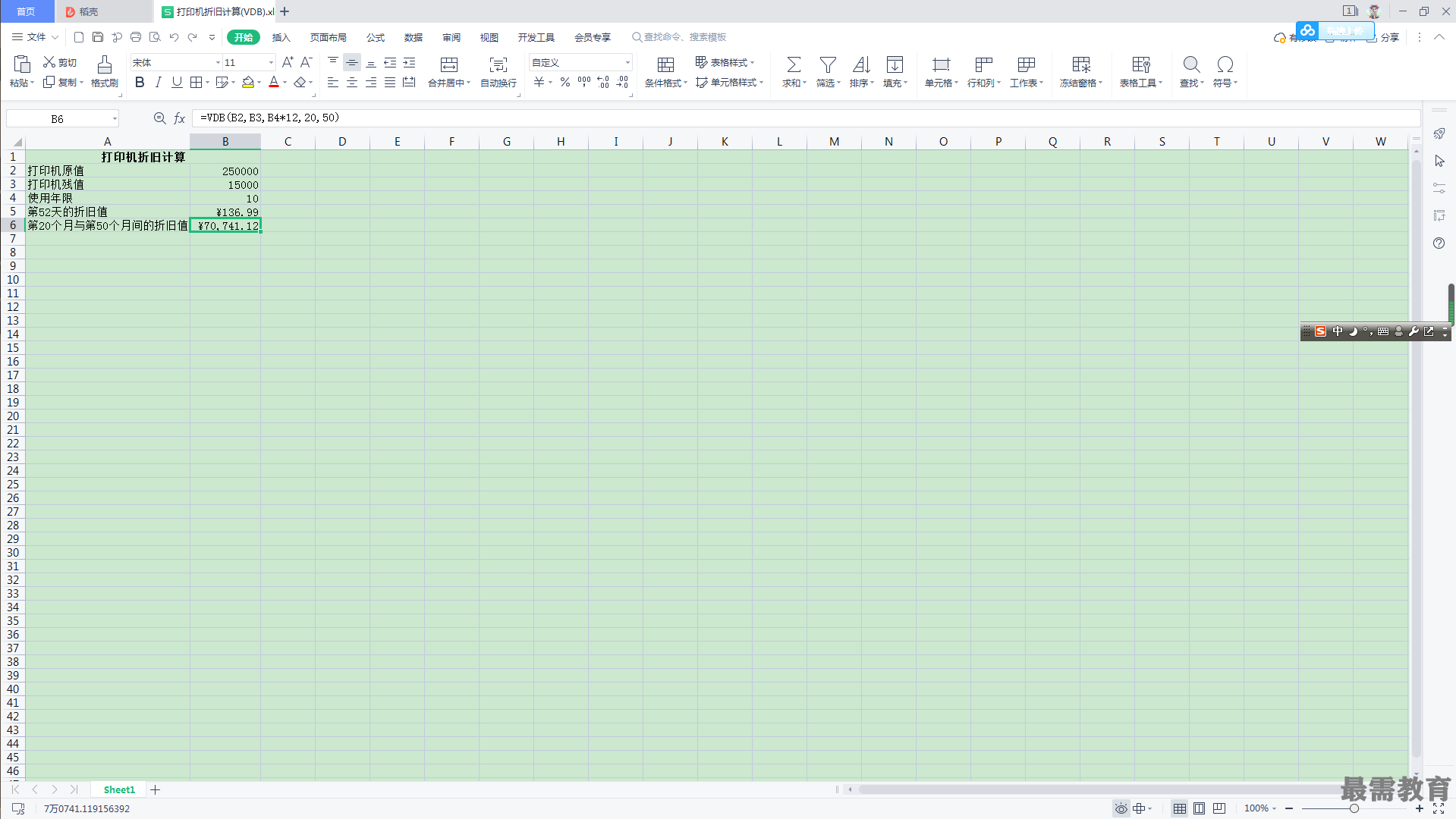1456x819 pixels.
Task: Insert Symbol (符号) omega icon
Action: point(1225,64)
